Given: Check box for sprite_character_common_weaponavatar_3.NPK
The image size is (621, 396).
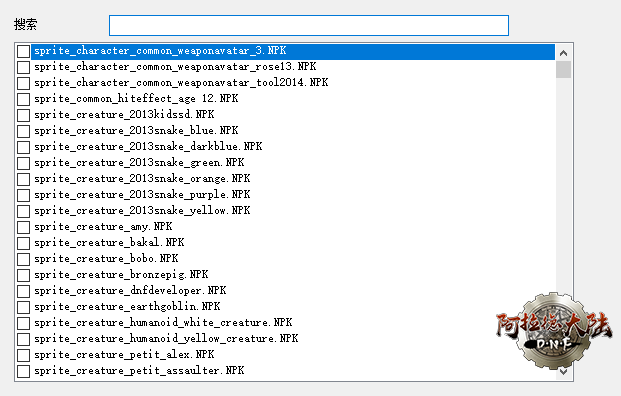Looking at the screenshot, I should pos(23,51).
